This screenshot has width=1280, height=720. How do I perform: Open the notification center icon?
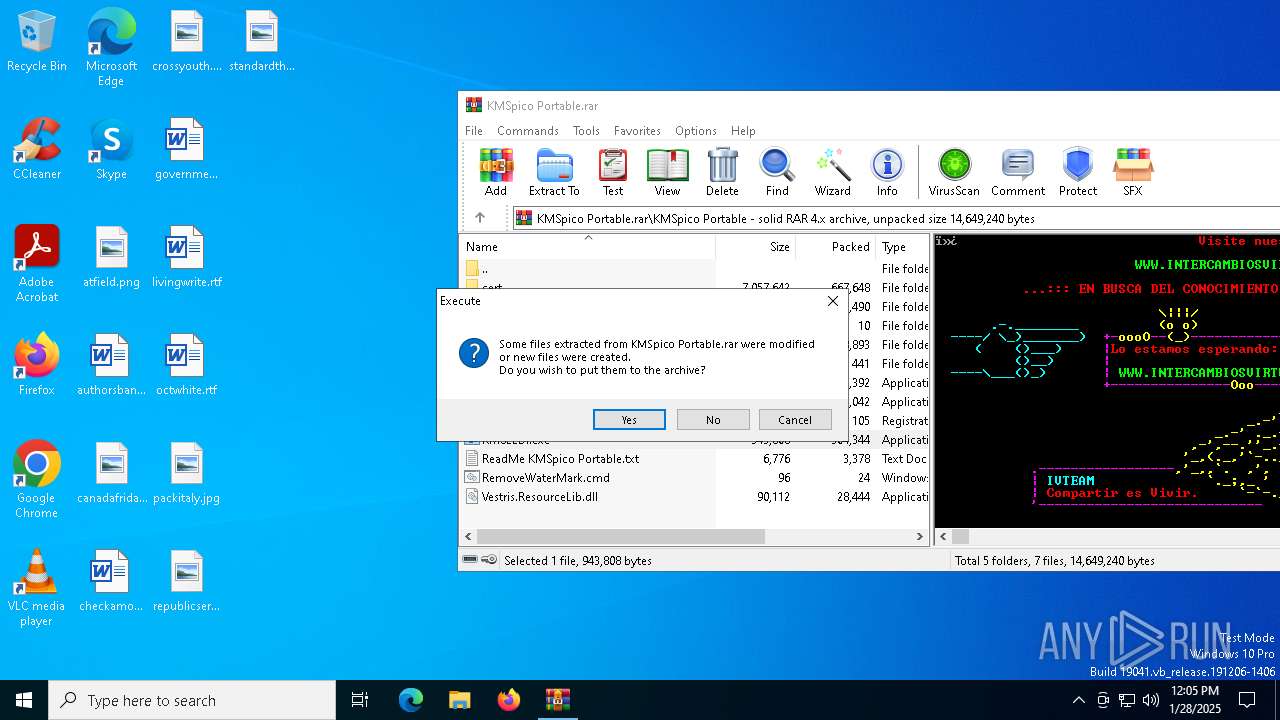click(1247, 700)
